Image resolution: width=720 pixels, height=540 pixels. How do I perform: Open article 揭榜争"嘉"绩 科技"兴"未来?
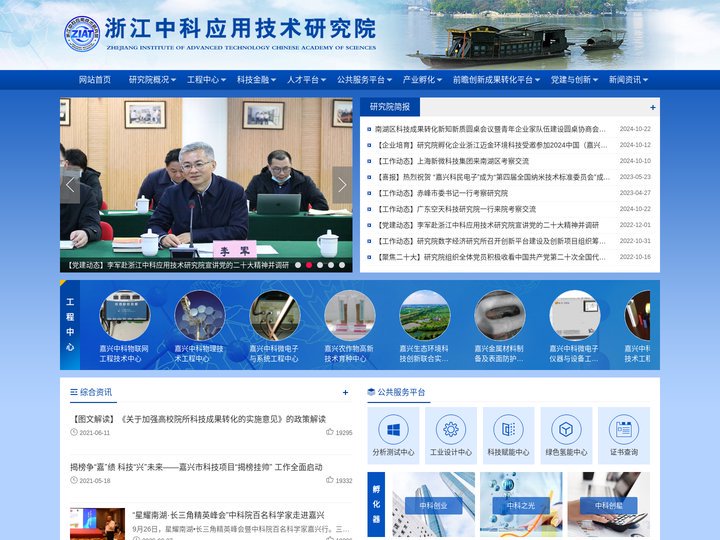click(x=196, y=467)
